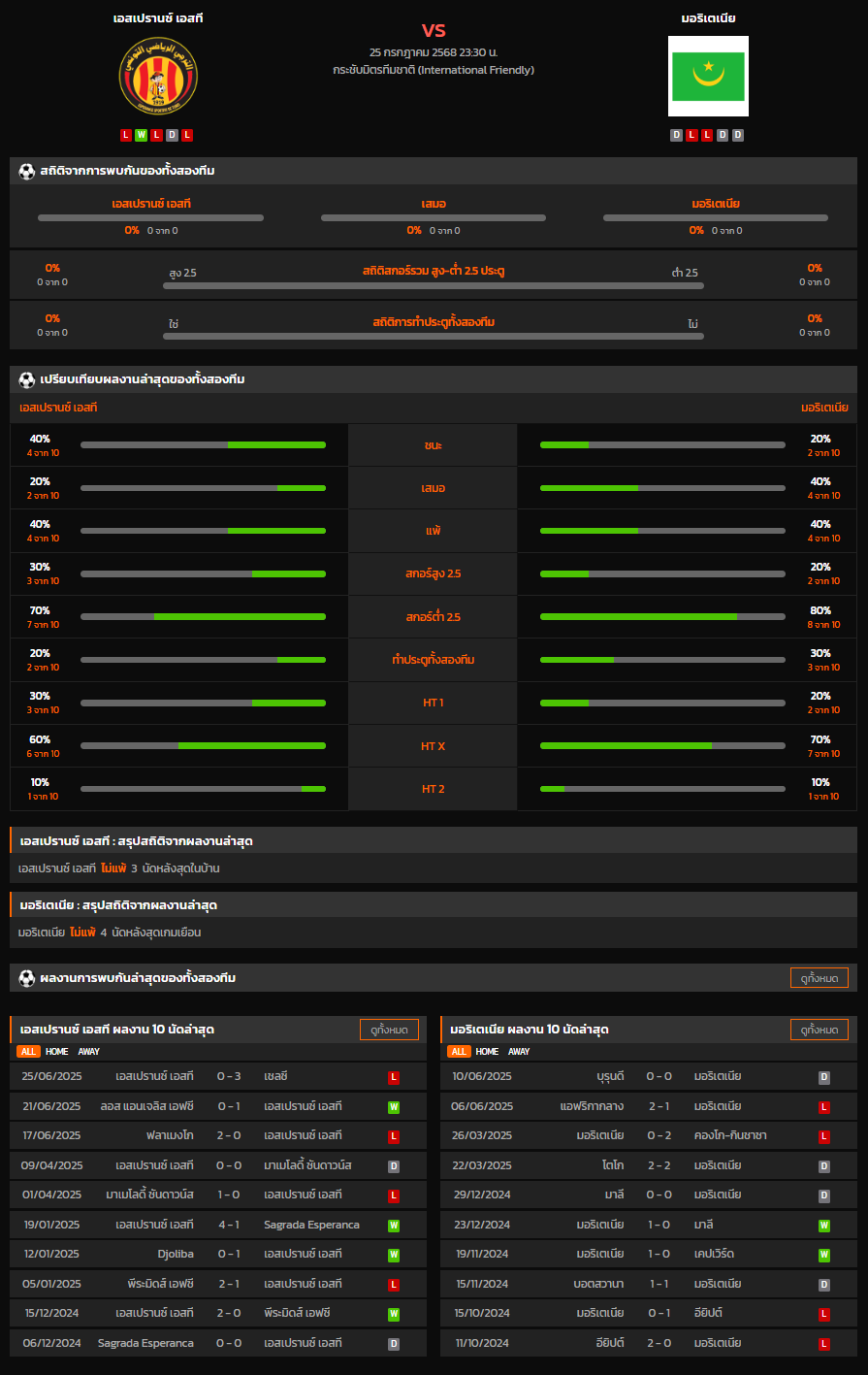868x1375 pixels.
Task: Click D result badge for 06/12/2024 match
Action: pos(394,1344)
